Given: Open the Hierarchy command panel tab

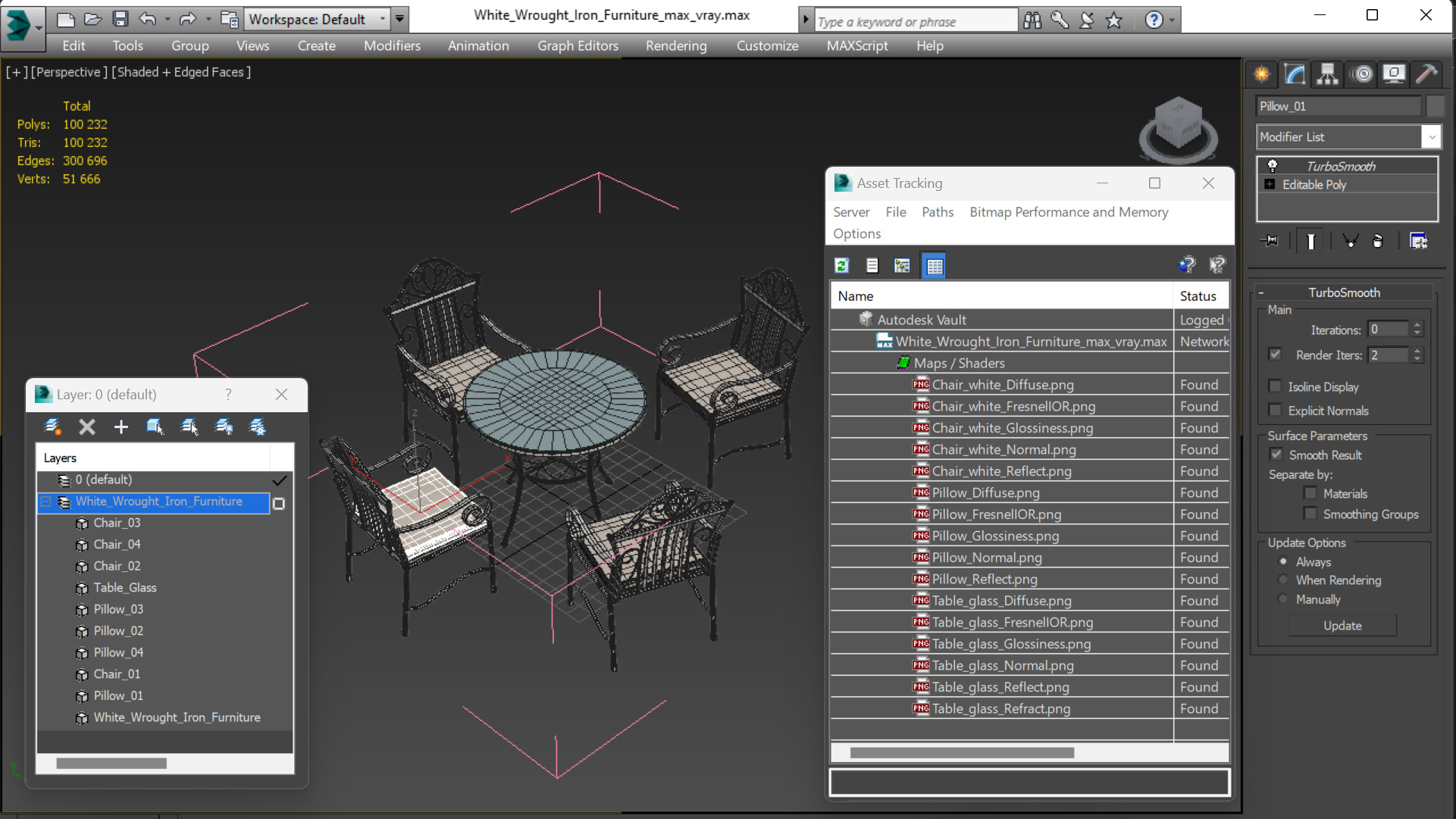Looking at the screenshot, I should point(1327,73).
